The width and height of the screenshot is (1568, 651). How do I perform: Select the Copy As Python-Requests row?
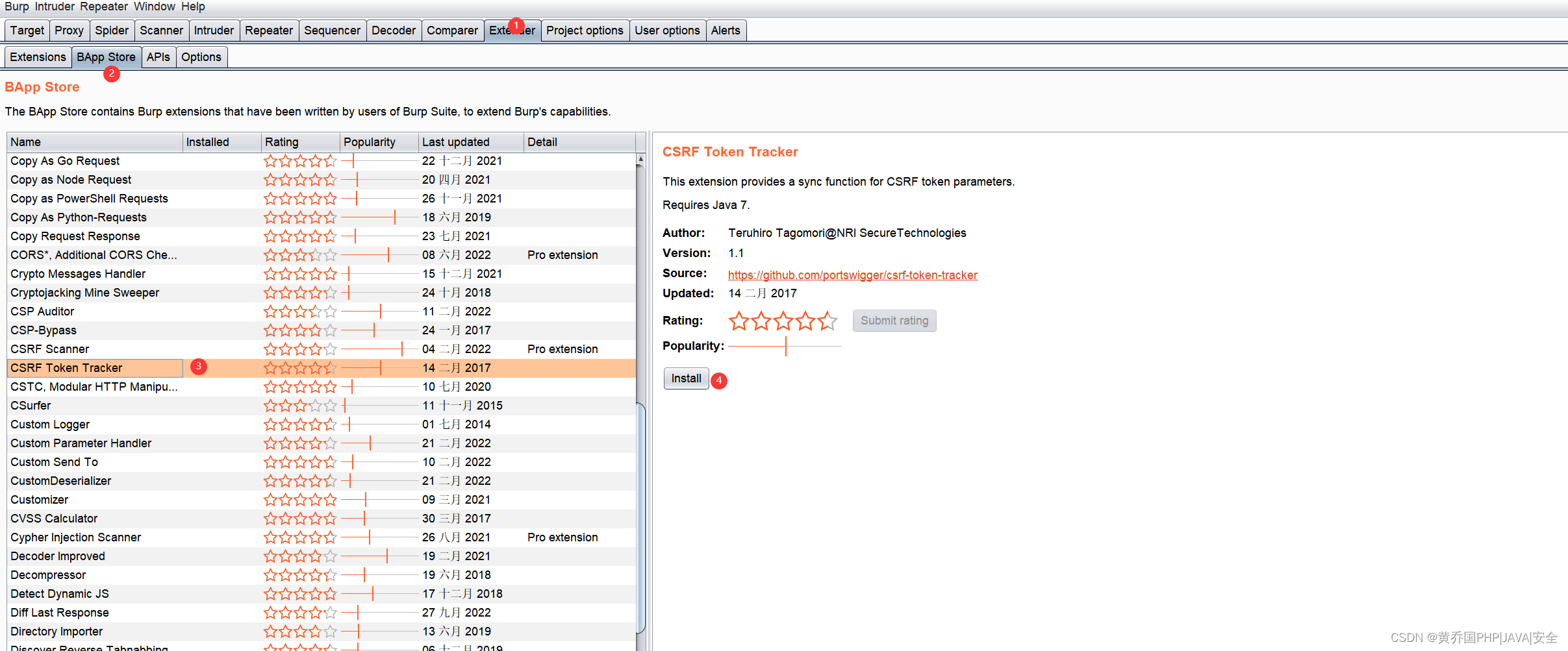point(322,217)
